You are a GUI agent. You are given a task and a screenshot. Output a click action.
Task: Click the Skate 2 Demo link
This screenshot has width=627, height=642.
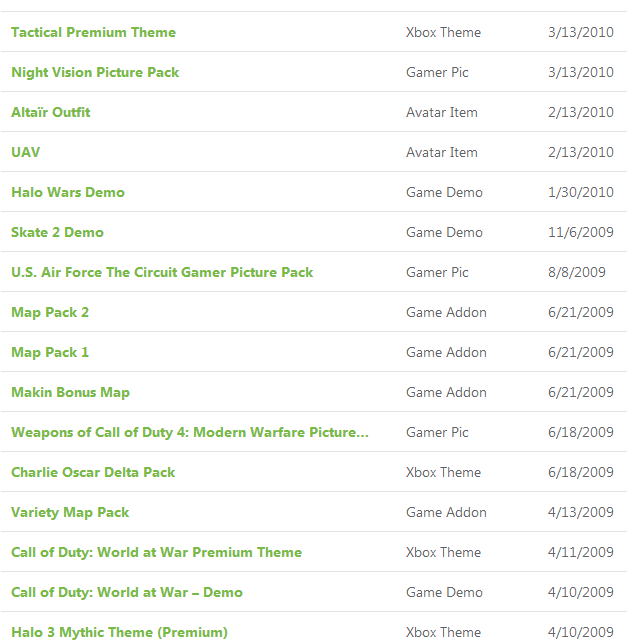pos(57,232)
